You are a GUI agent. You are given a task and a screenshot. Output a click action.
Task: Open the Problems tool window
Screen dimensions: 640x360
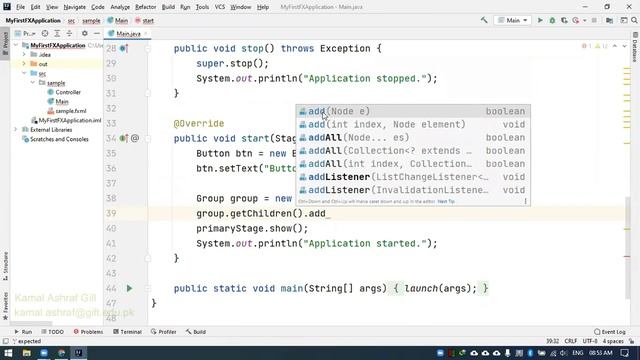(x=88, y=332)
